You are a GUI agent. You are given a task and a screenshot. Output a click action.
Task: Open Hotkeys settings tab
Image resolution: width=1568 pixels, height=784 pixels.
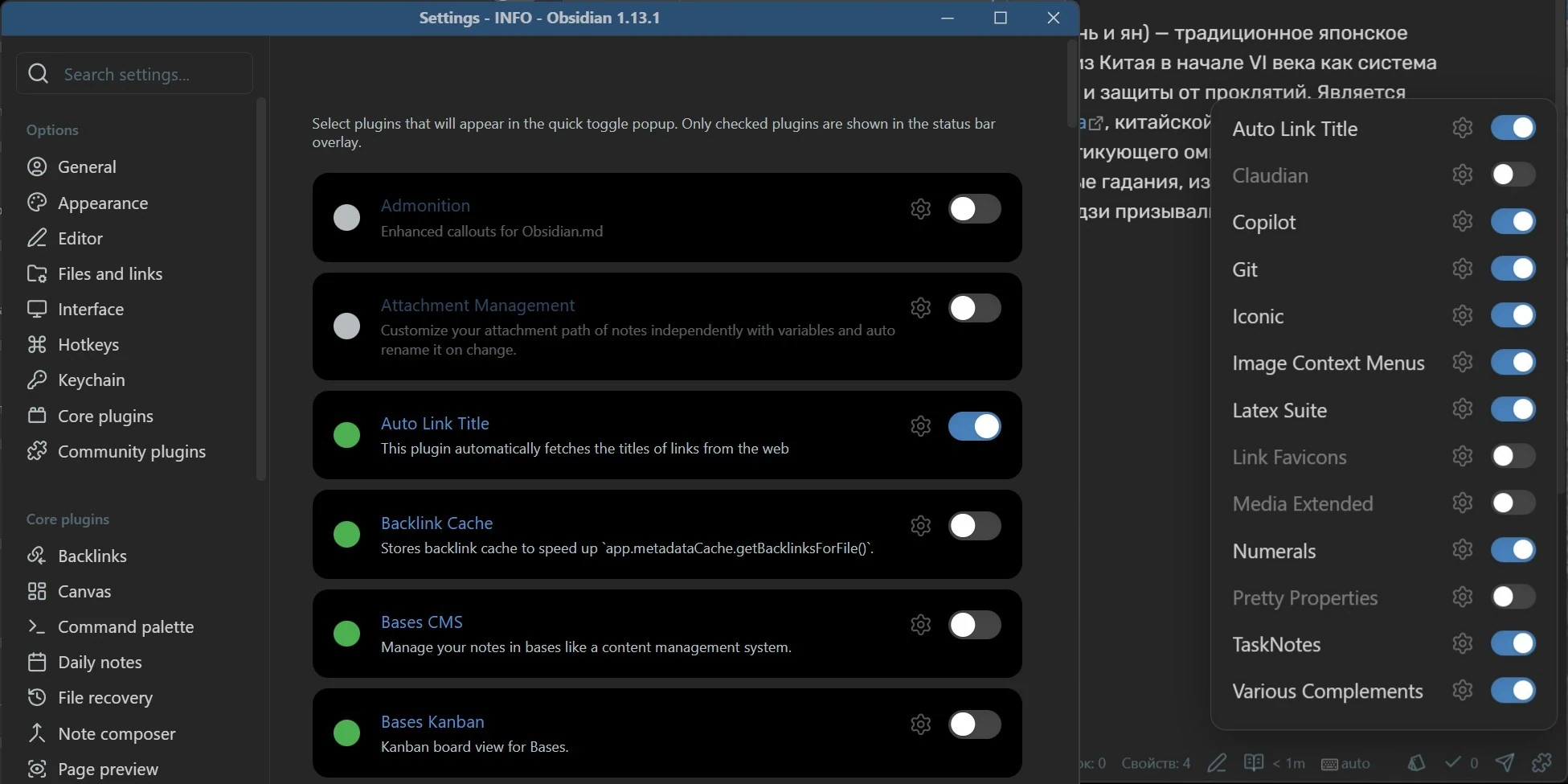pyautogui.click(x=137, y=344)
